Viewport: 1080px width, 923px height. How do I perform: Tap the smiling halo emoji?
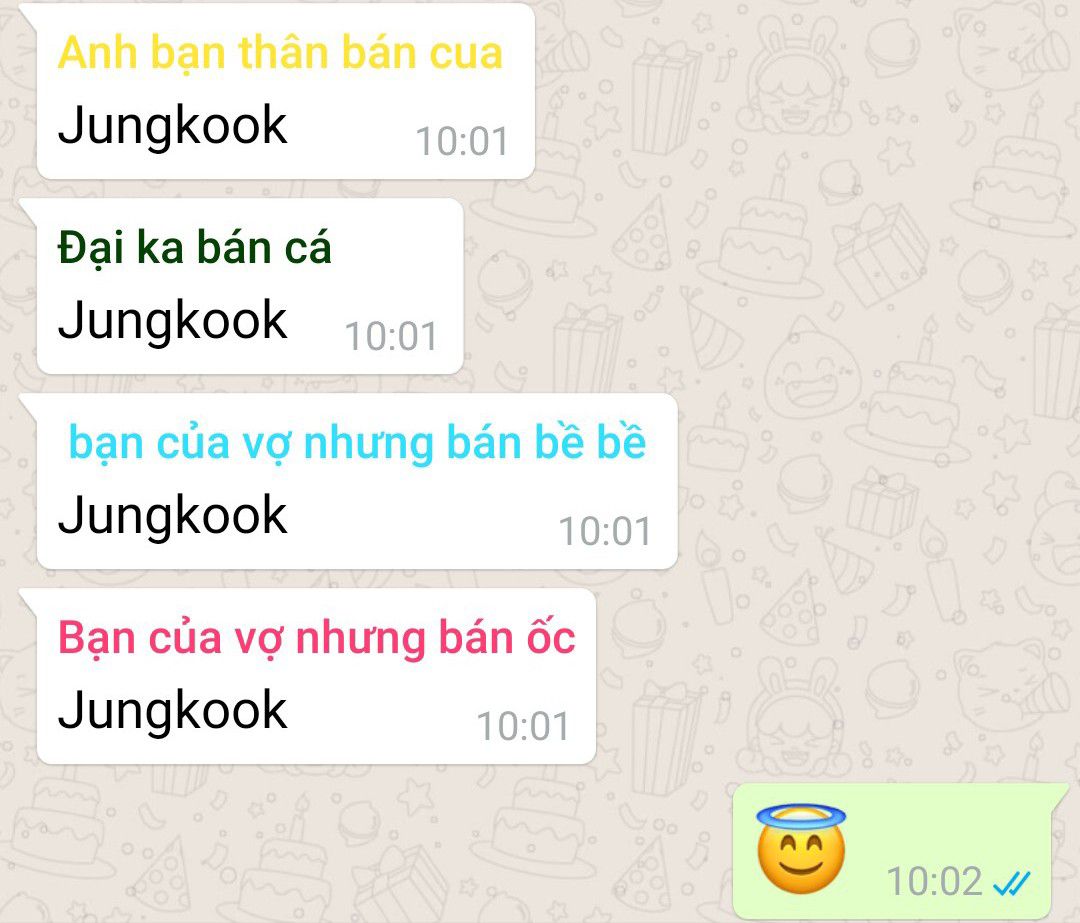point(800,849)
